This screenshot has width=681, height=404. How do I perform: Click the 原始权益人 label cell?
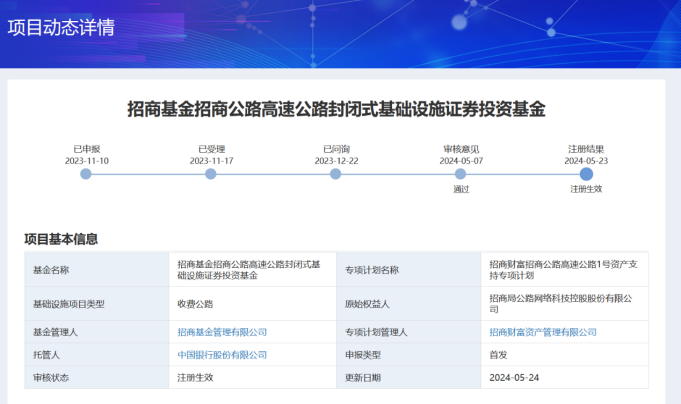pyautogui.click(x=409, y=304)
